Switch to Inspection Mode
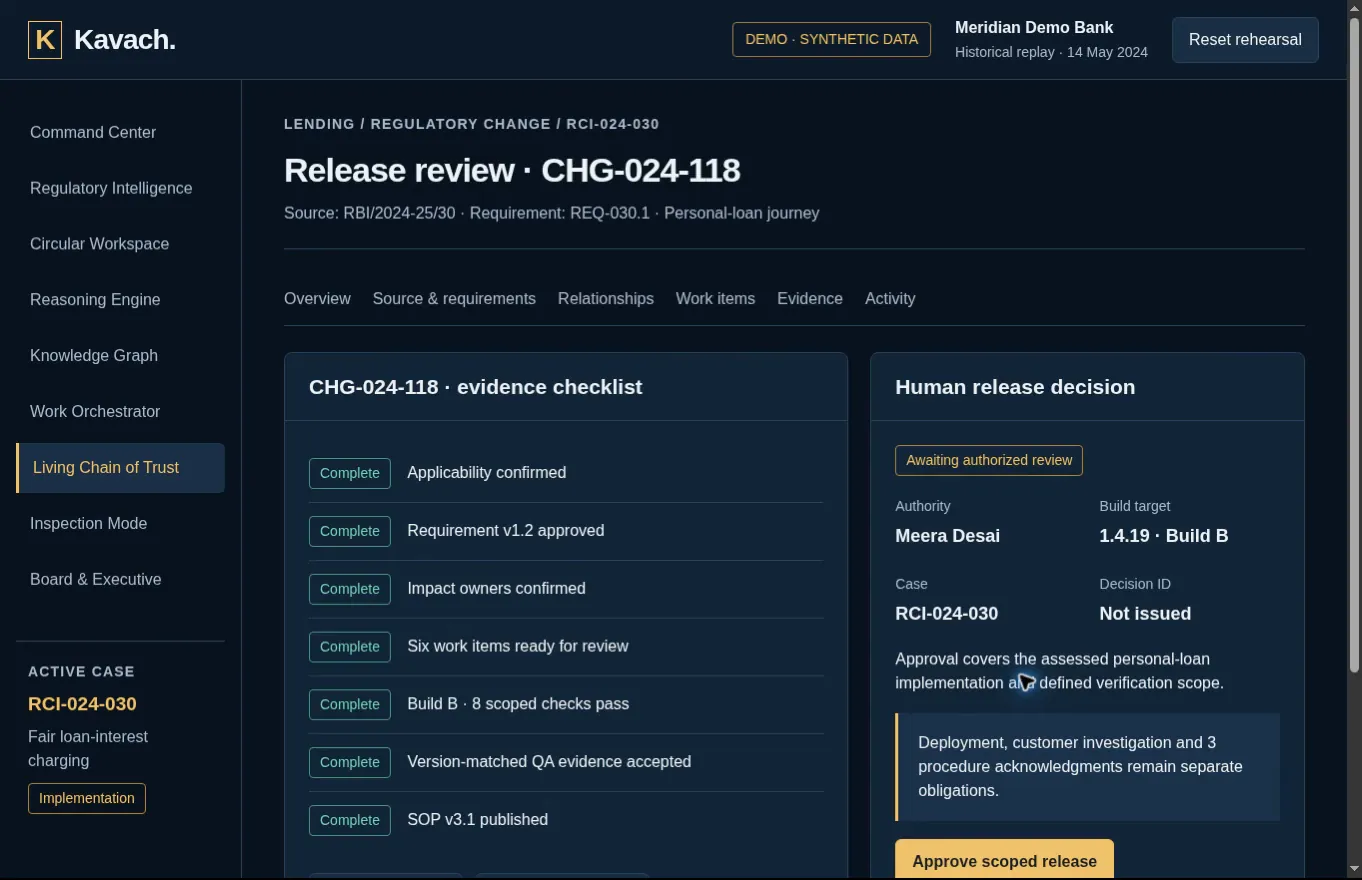Viewport: 1362px width, 880px height. coord(88,524)
